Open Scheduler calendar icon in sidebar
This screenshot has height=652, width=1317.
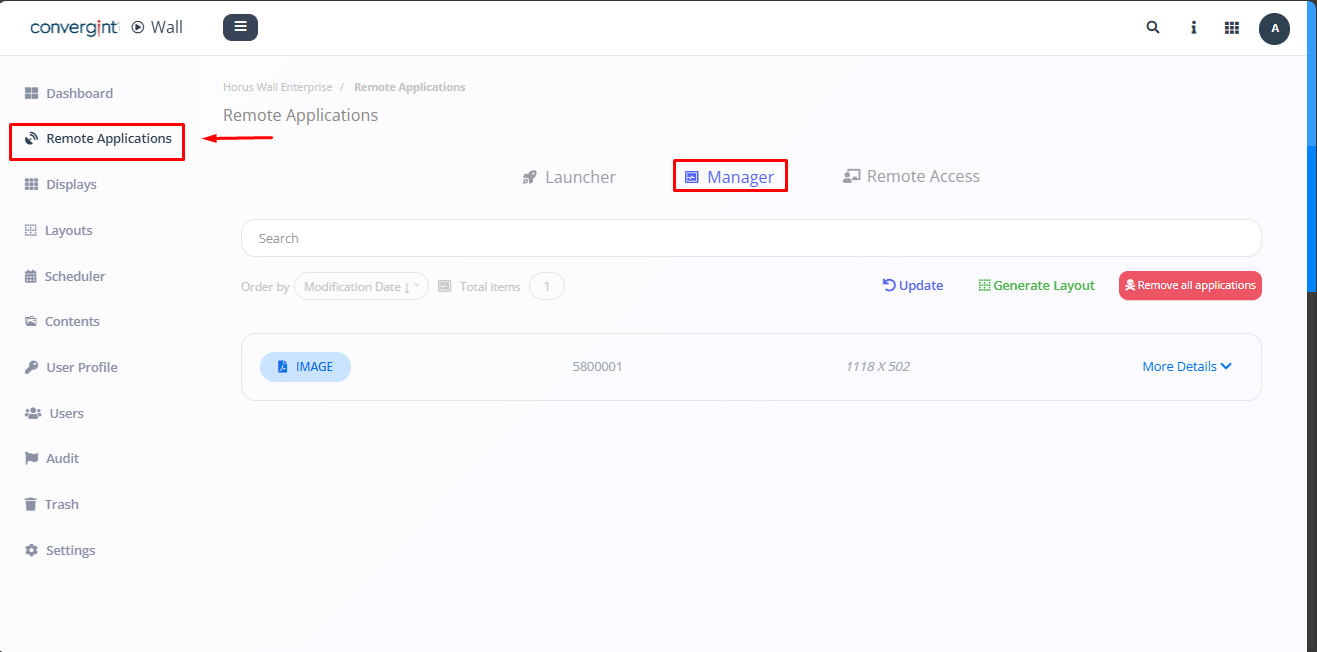(x=31, y=276)
